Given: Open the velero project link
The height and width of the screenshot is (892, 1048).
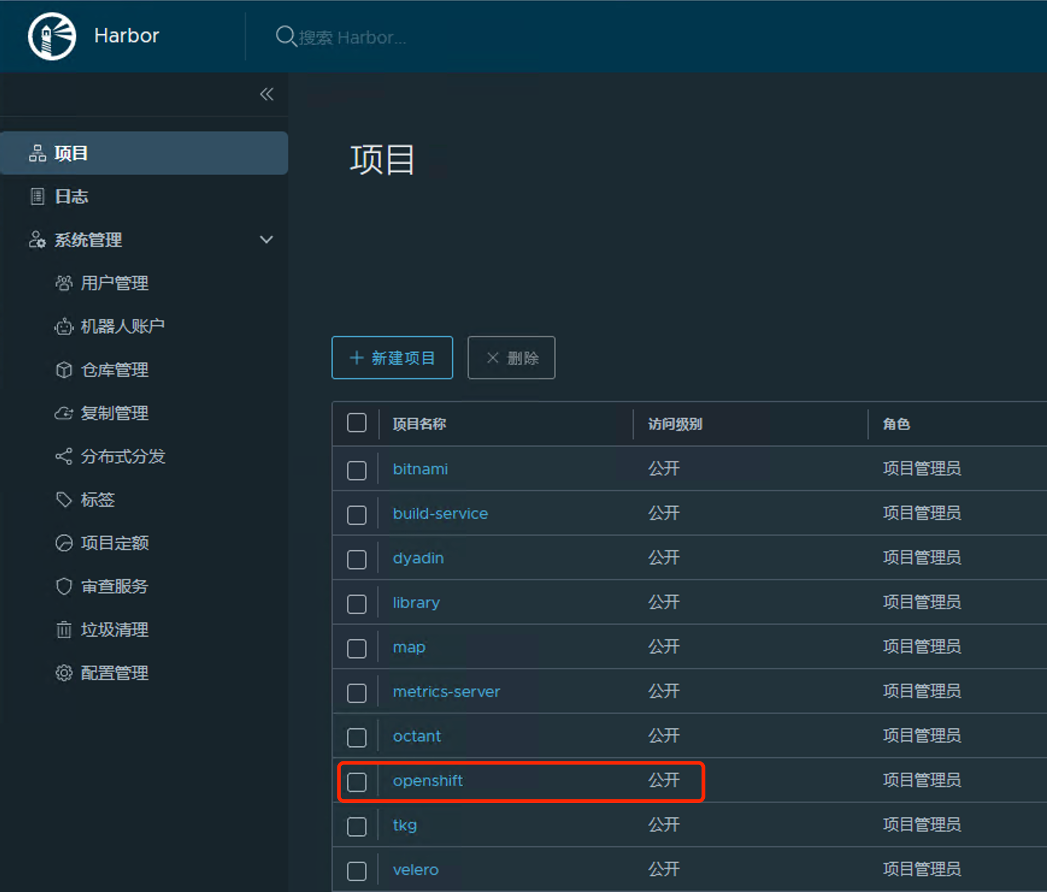Looking at the screenshot, I should tap(416, 870).
